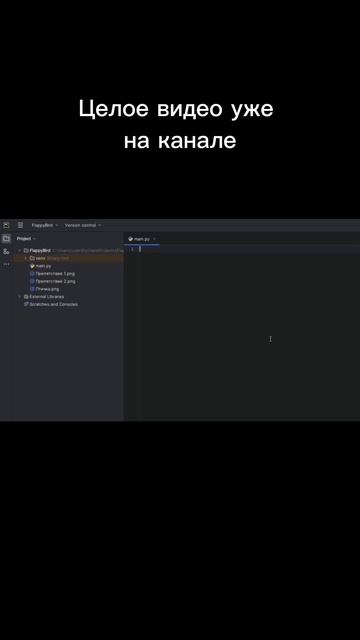
Task: Collapse the FlappyBird root folder arrow
Action: (x=20, y=250)
